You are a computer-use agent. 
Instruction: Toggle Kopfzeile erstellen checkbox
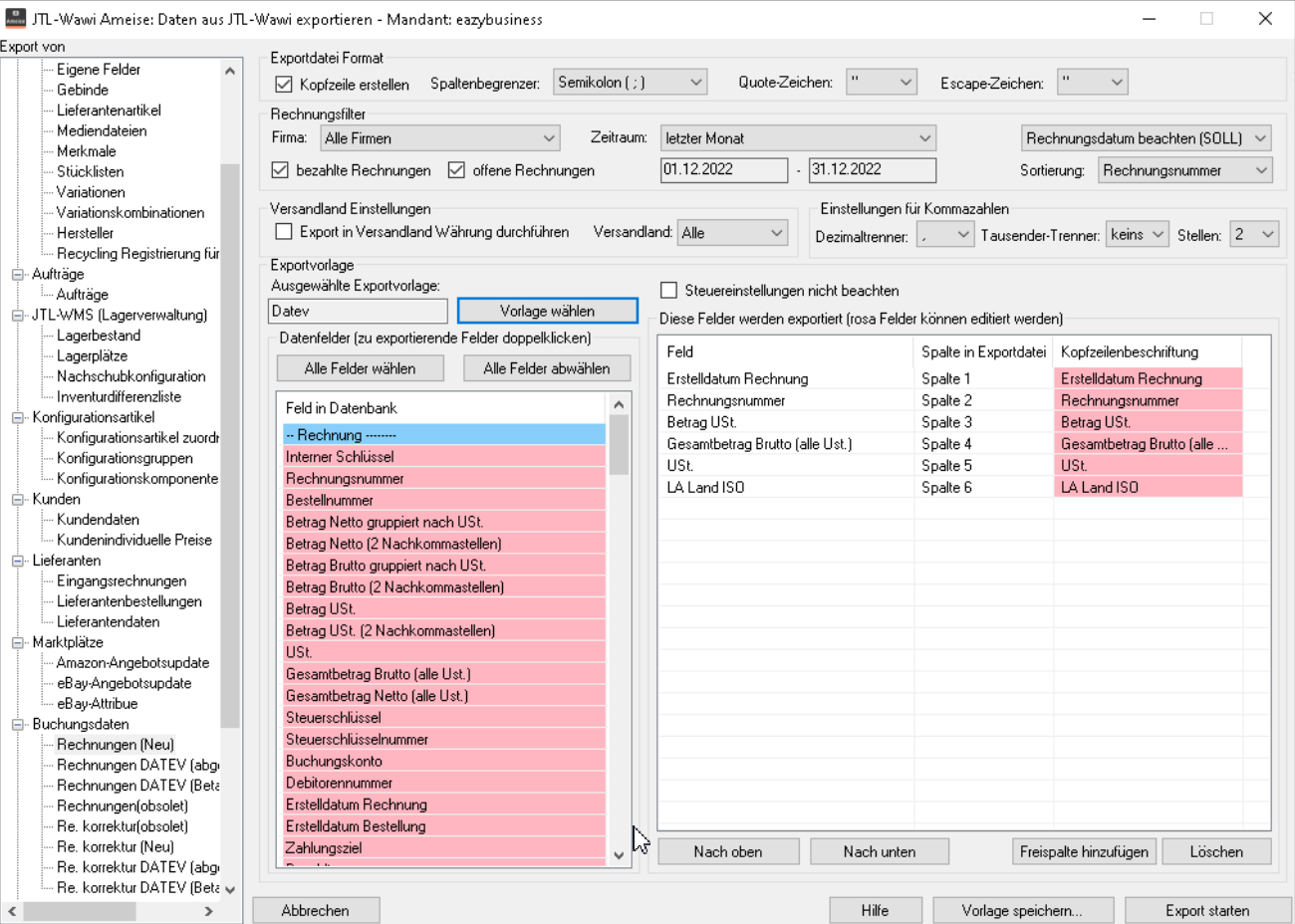click(x=284, y=85)
